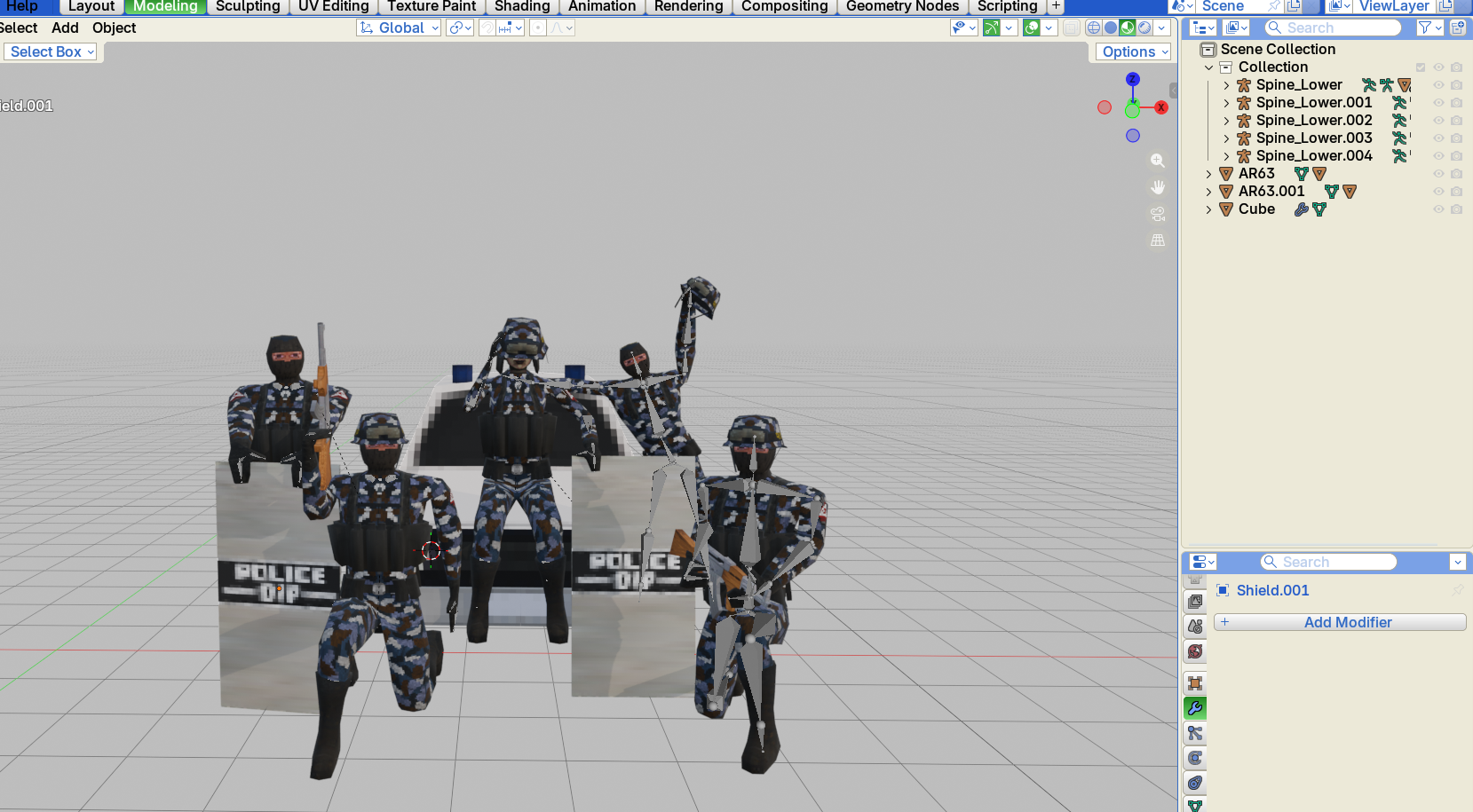Image resolution: width=1473 pixels, height=812 pixels.
Task: Hide Spine_Lower.002 with its eye icon
Action: 1438,121
